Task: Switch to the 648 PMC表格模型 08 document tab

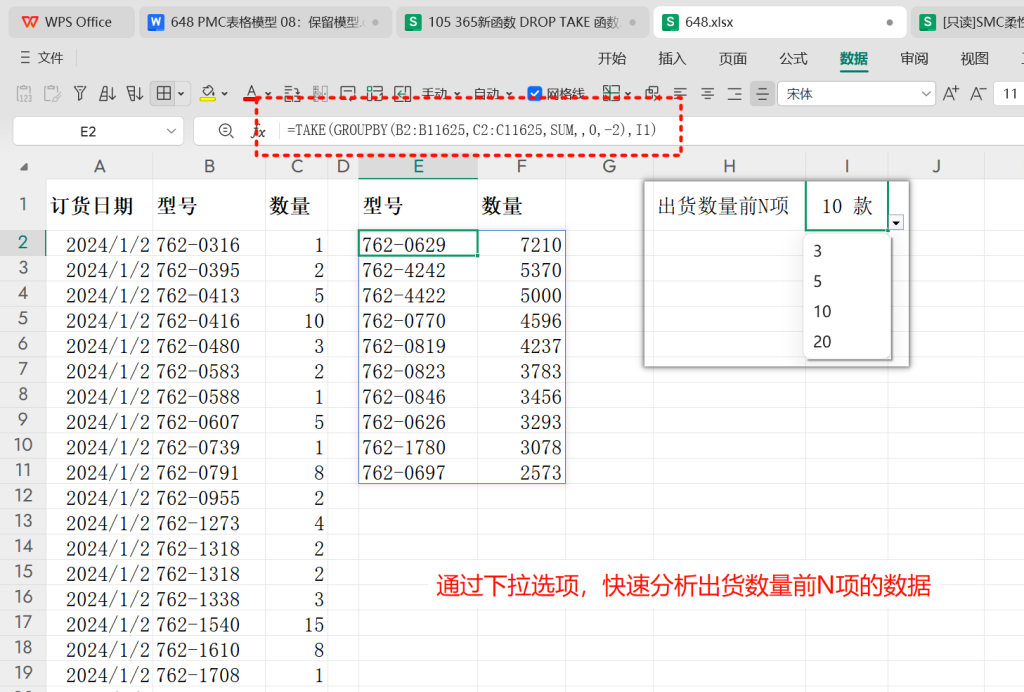Action: (x=264, y=22)
